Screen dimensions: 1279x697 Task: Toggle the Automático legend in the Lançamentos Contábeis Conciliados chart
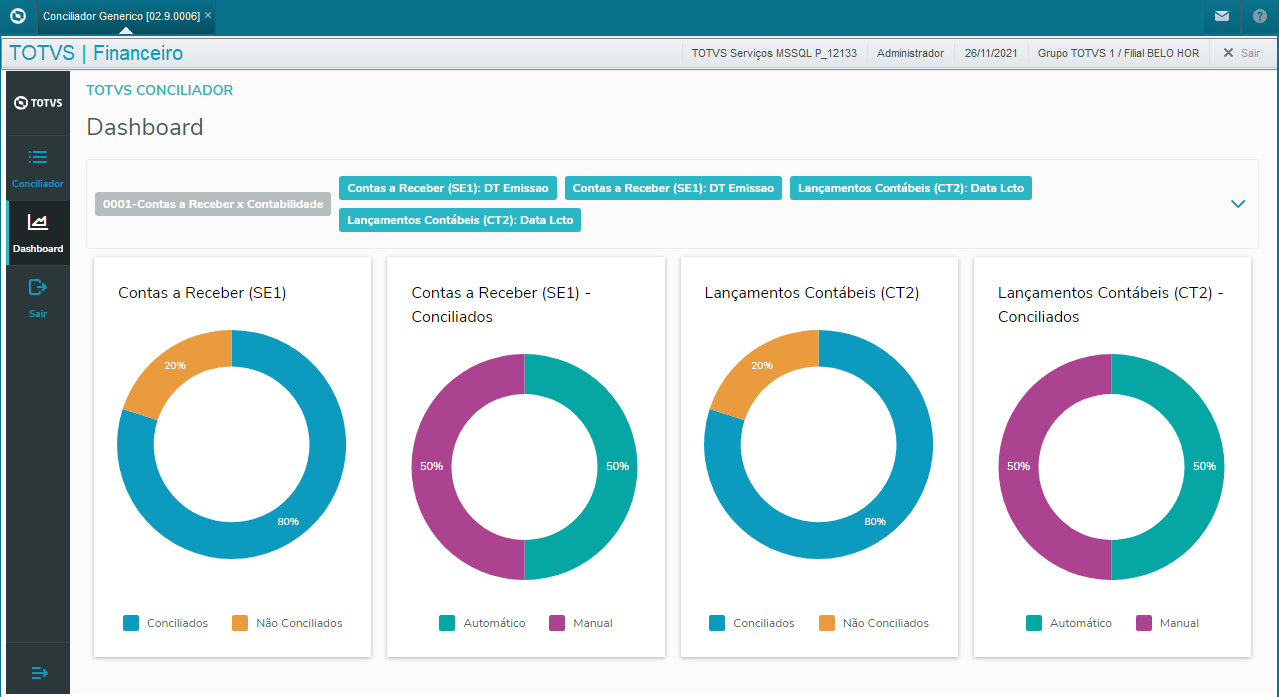[1069, 623]
